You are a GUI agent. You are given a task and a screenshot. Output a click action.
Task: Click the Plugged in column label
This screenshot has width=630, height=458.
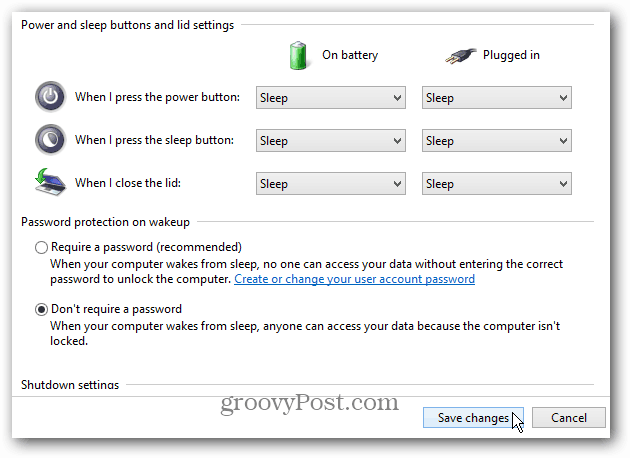511,55
